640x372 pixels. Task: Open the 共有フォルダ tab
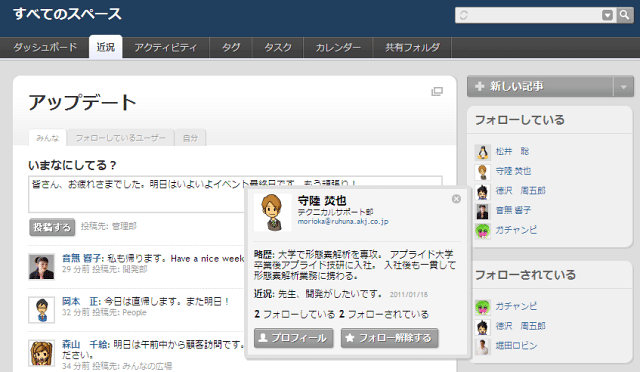[x=412, y=47]
